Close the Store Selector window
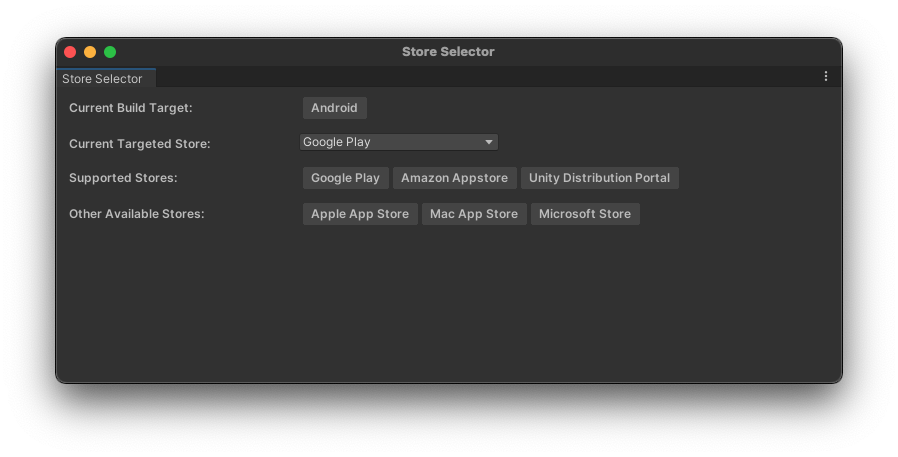 (x=70, y=52)
